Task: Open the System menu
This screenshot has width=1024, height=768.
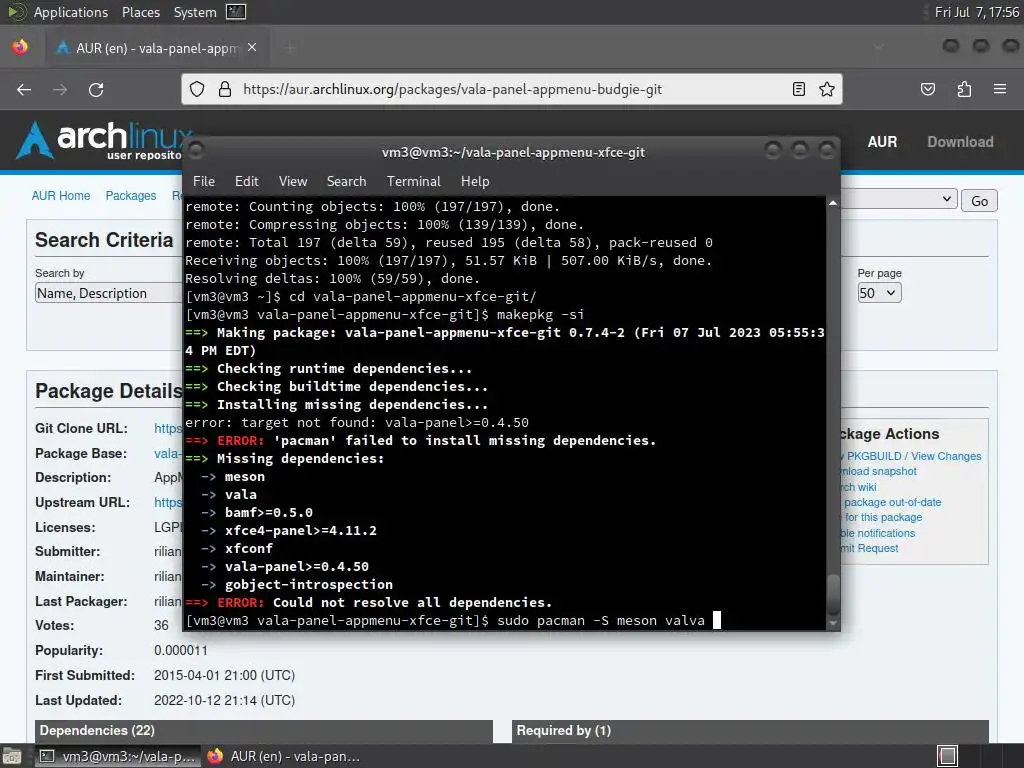Action: coord(195,12)
